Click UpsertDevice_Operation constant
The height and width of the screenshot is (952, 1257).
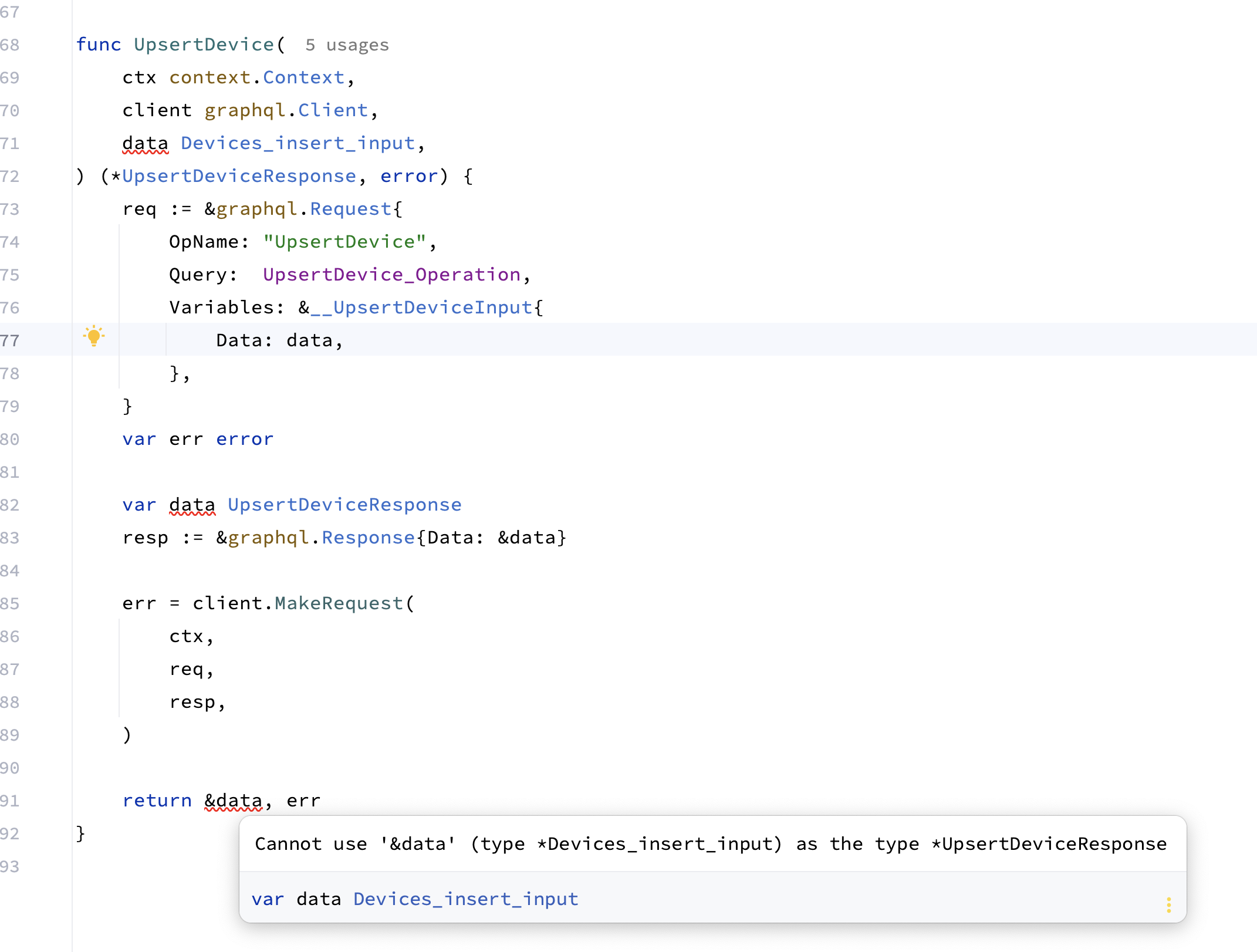coord(391,275)
